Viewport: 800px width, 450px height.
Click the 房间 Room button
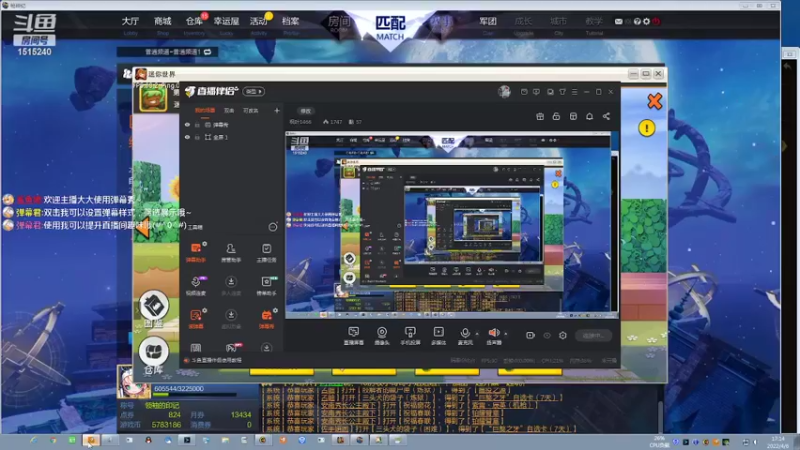(339, 23)
